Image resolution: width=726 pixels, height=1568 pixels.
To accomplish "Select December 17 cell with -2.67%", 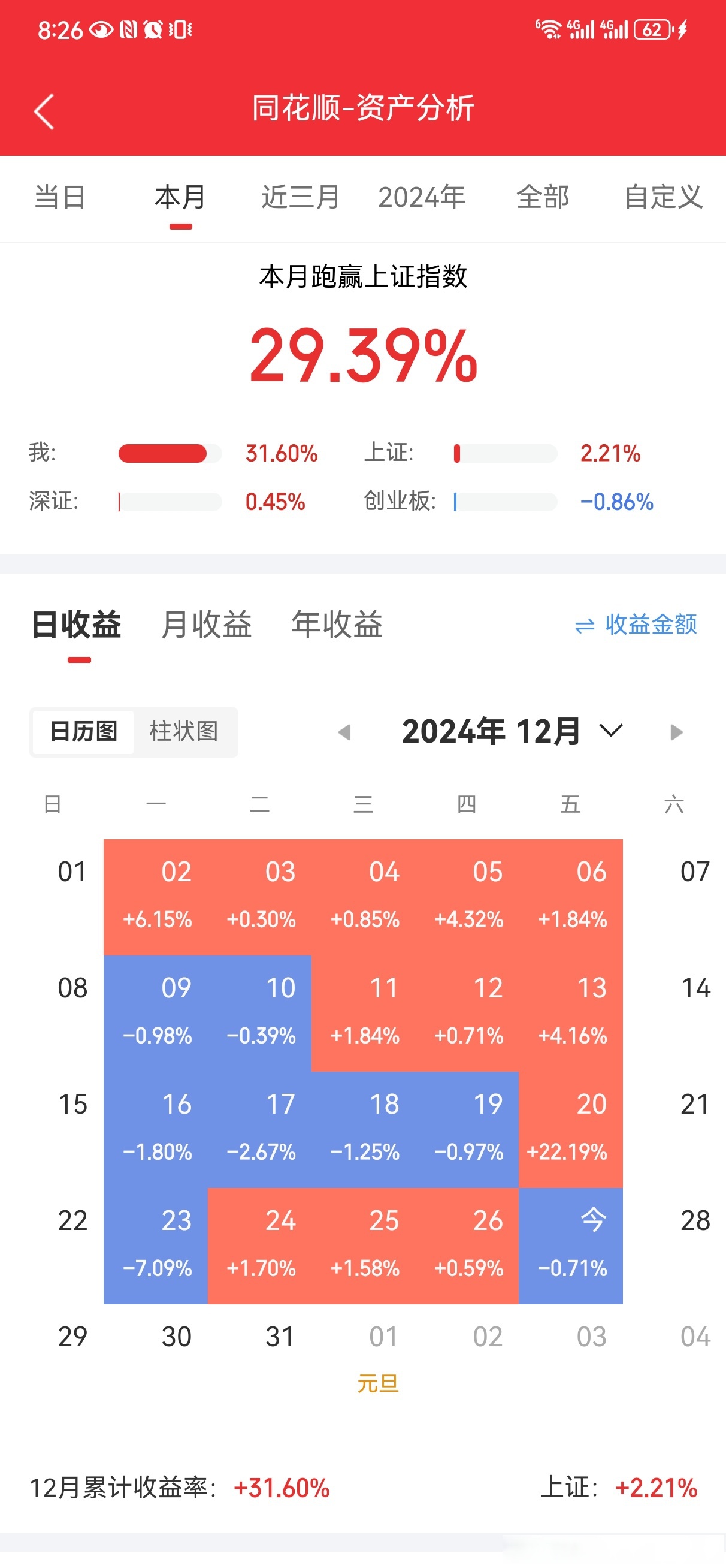I will 259,1130.
